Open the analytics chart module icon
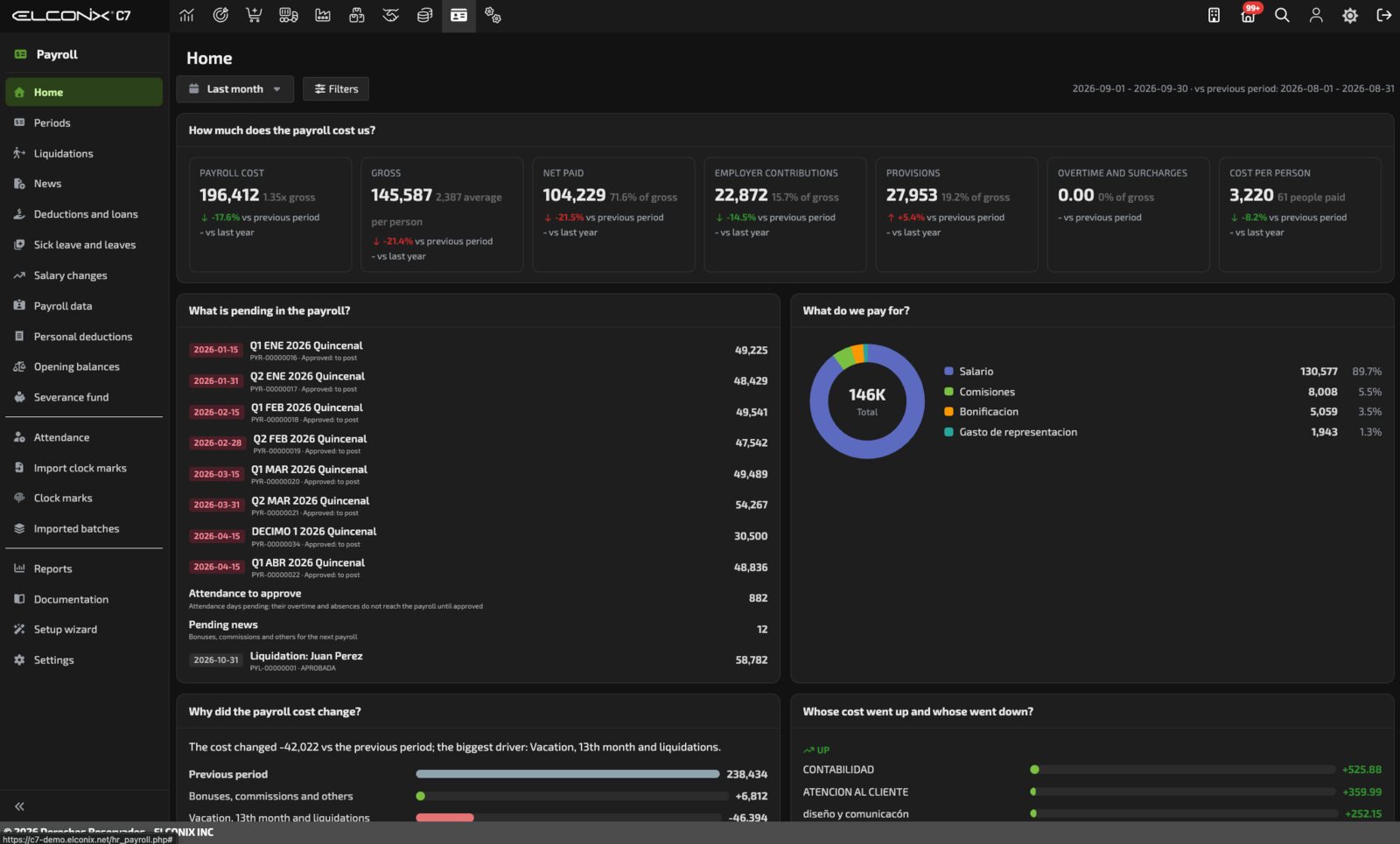 click(x=186, y=16)
